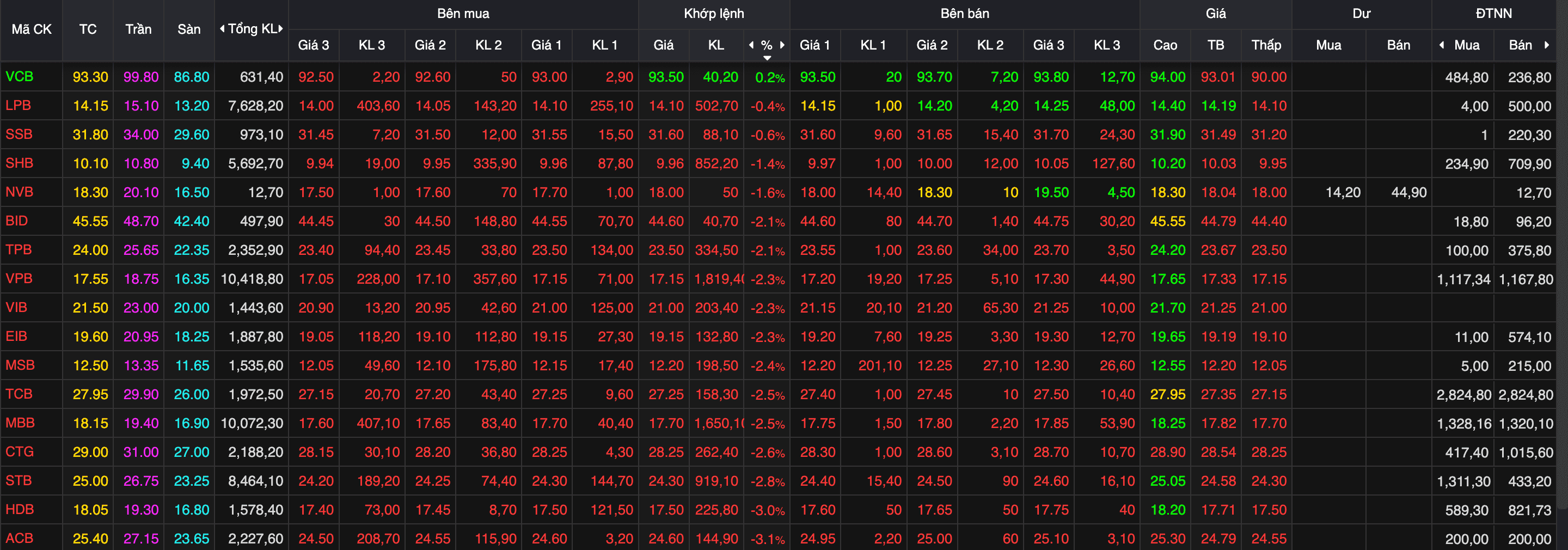Click the sort-descending indicator under the % header

point(767,58)
